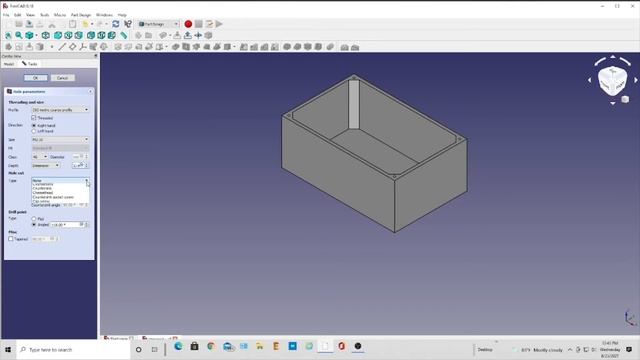Rotate view with navigation cube left arrow

589,80
